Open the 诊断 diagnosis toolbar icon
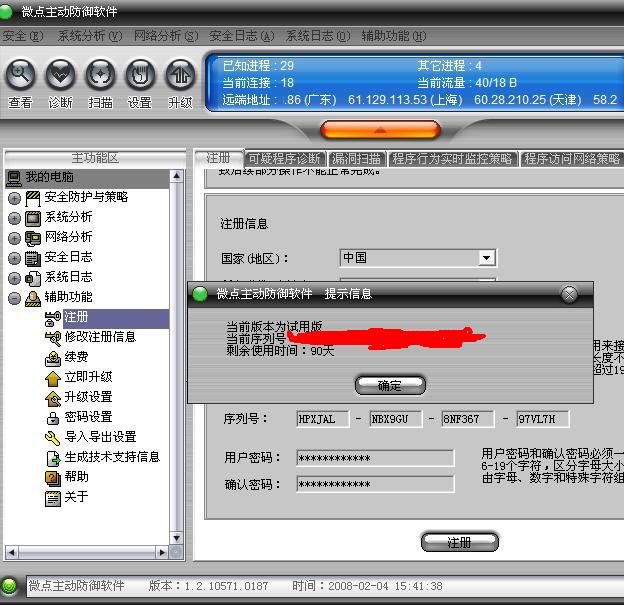This screenshot has height=605, width=624. coord(60,74)
